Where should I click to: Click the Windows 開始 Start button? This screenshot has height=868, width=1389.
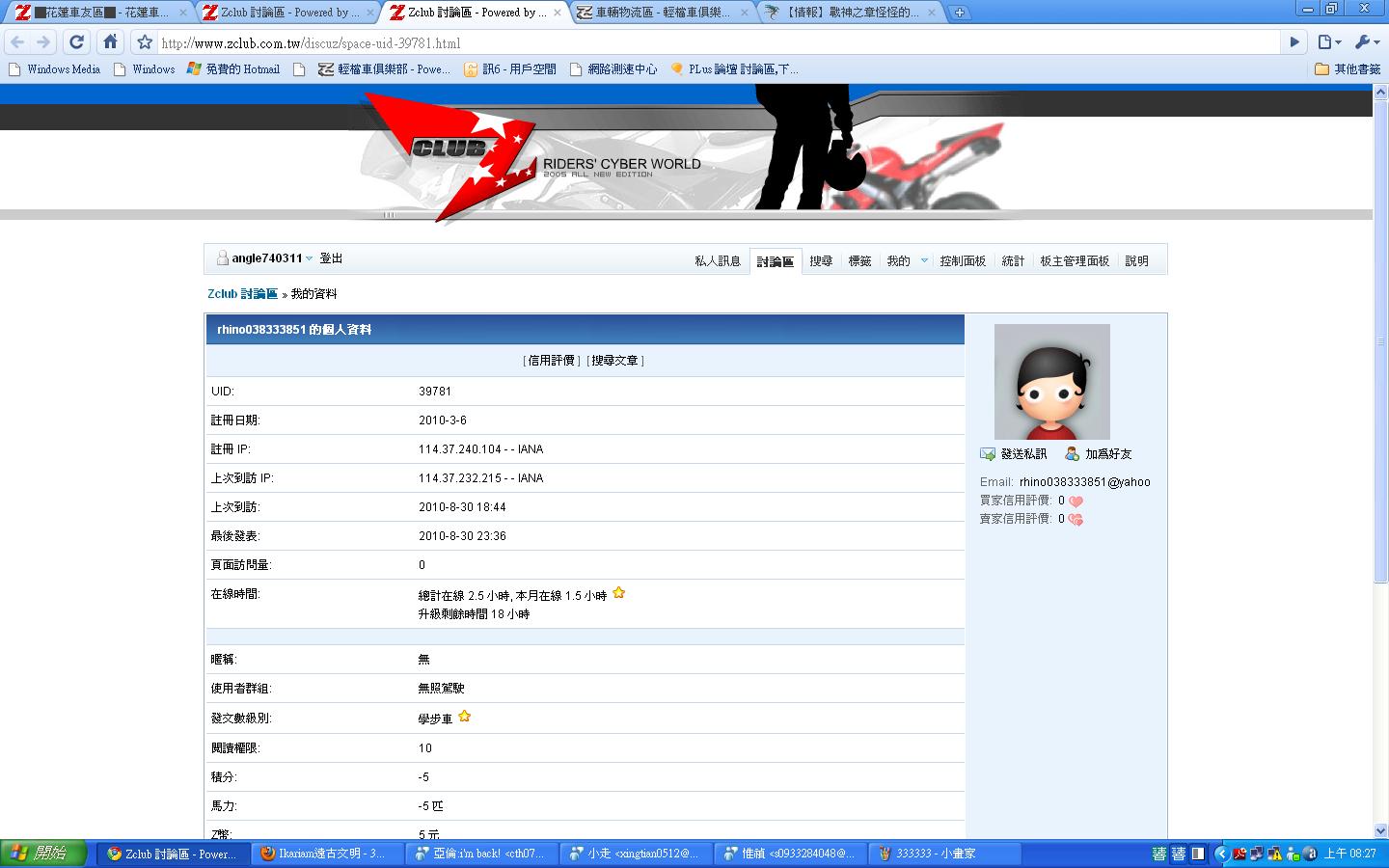(43, 854)
